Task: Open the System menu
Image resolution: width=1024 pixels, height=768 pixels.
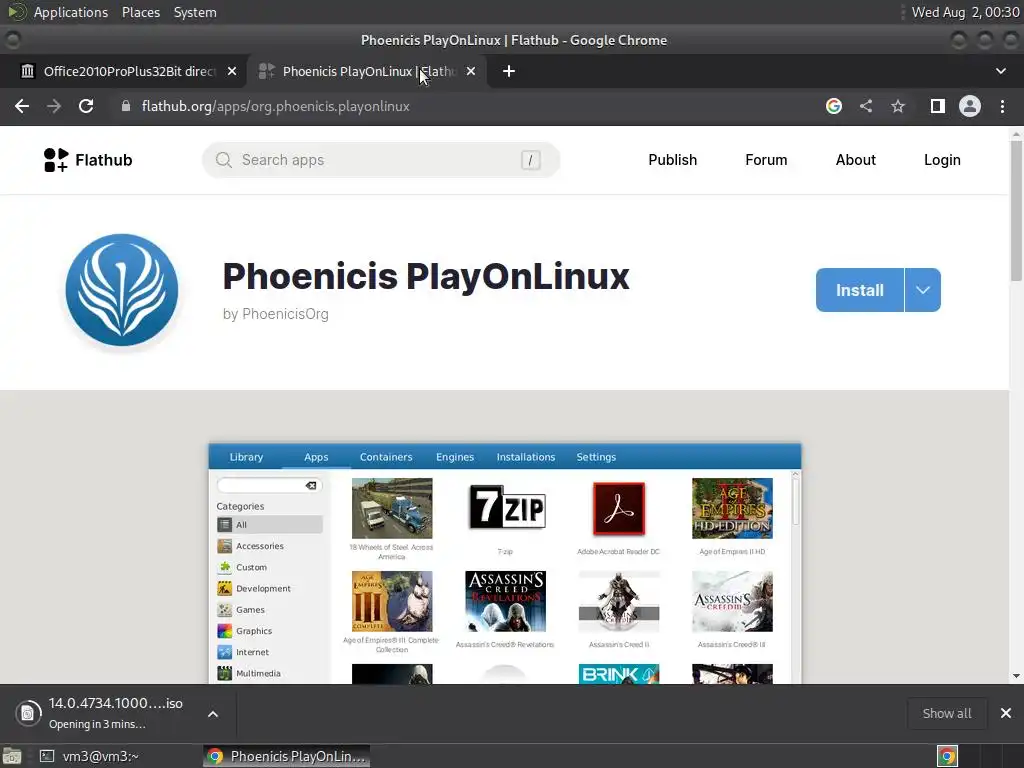Action: tap(195, 12)
